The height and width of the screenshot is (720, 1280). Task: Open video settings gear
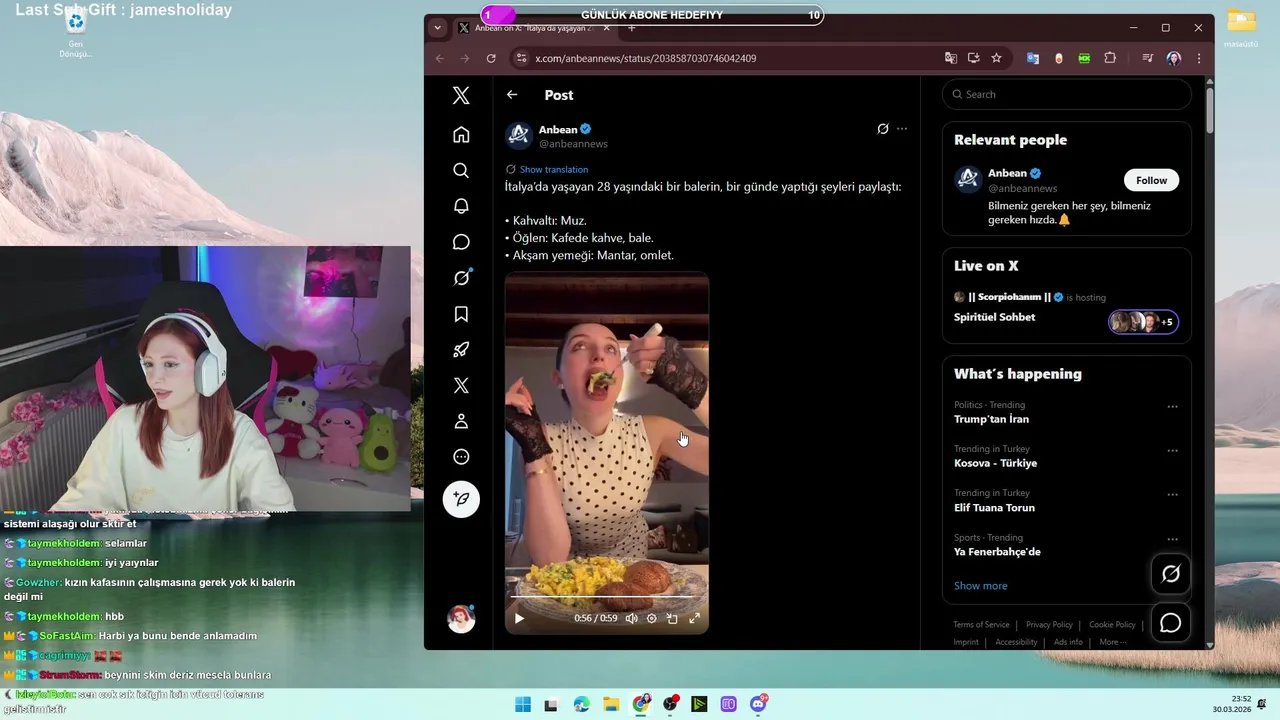(652, 618)
